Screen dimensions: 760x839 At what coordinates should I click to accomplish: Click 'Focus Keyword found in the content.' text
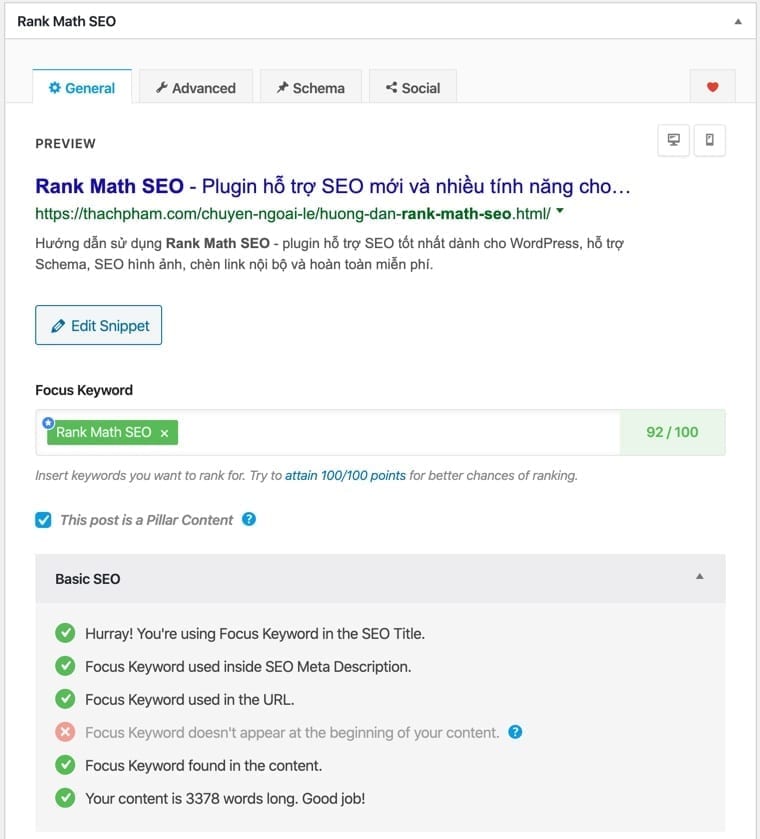click(x=203, y=766)
